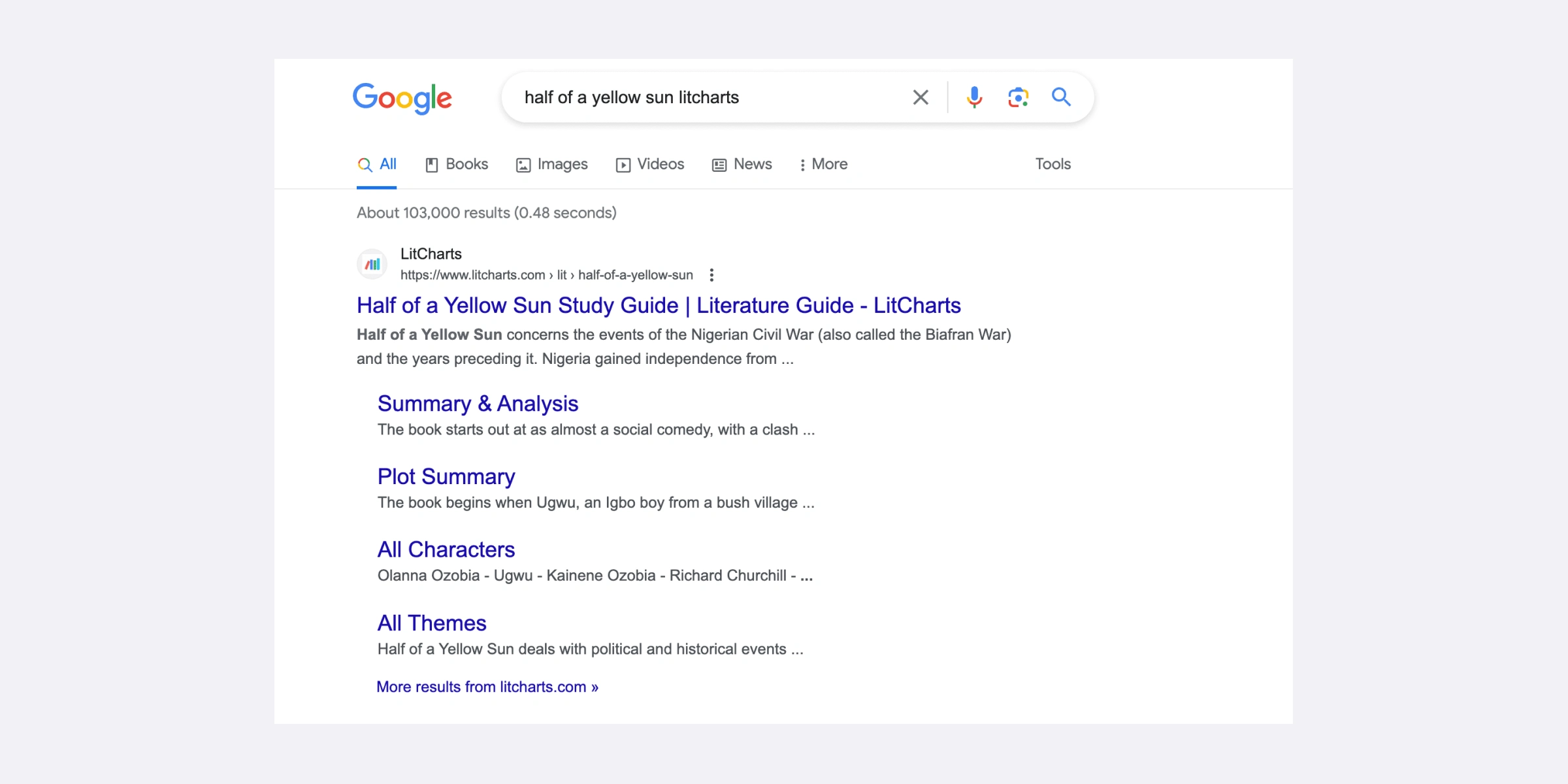Image resolution: width=1568 pixels, height=784 pixels.
Task: Click the clear search X icon
Action: click(920, 97)
